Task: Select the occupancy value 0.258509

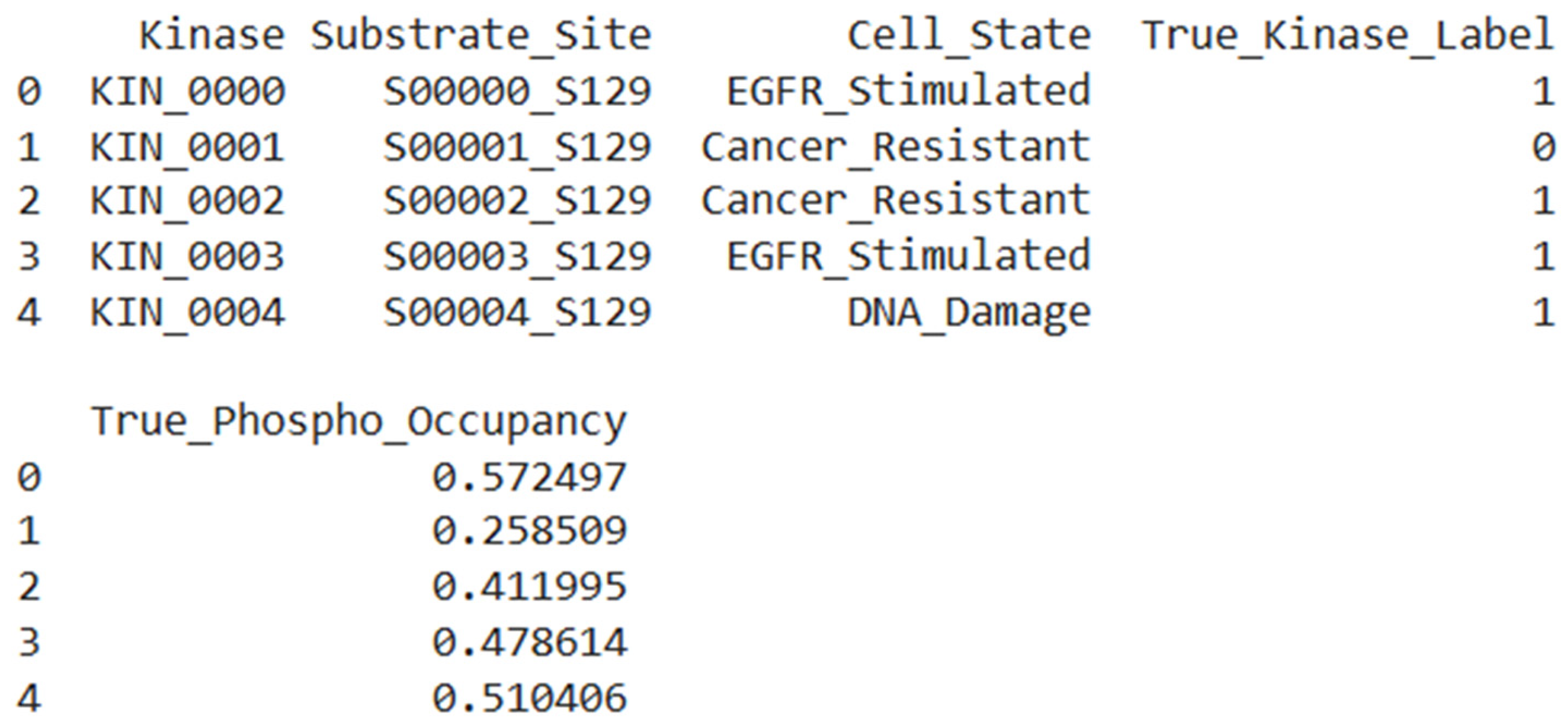Action: click(530, 530)
